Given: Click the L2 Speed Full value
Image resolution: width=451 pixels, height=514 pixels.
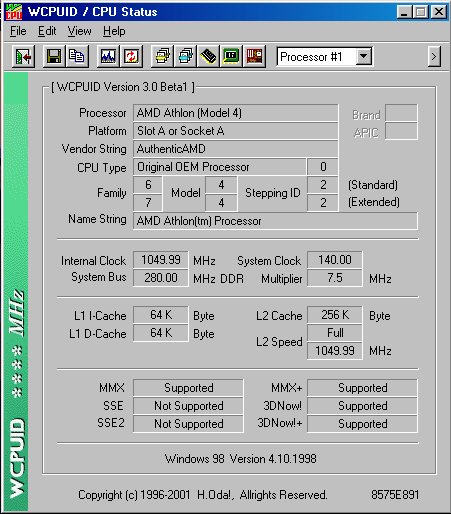Looking at the screenshot, I should (335, 333).
